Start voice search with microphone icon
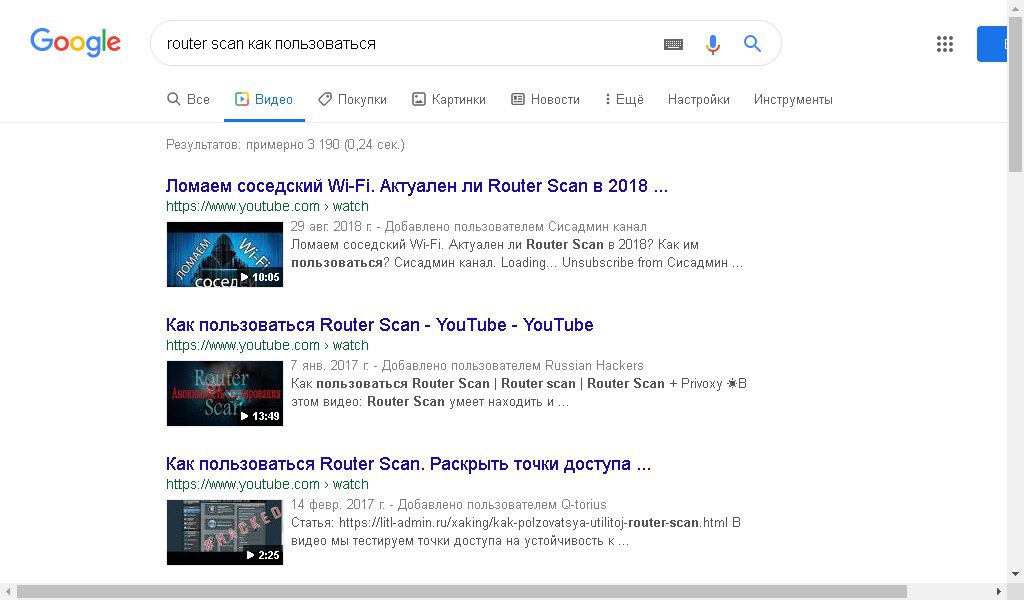The height and width of the screenshot is (600, 1024). [712, 44]
